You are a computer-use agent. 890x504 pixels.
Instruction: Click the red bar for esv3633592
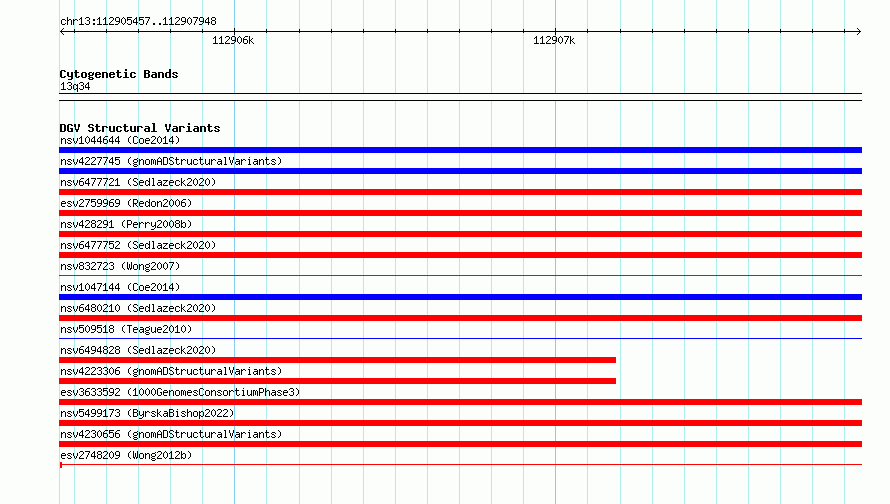(460, 402)
